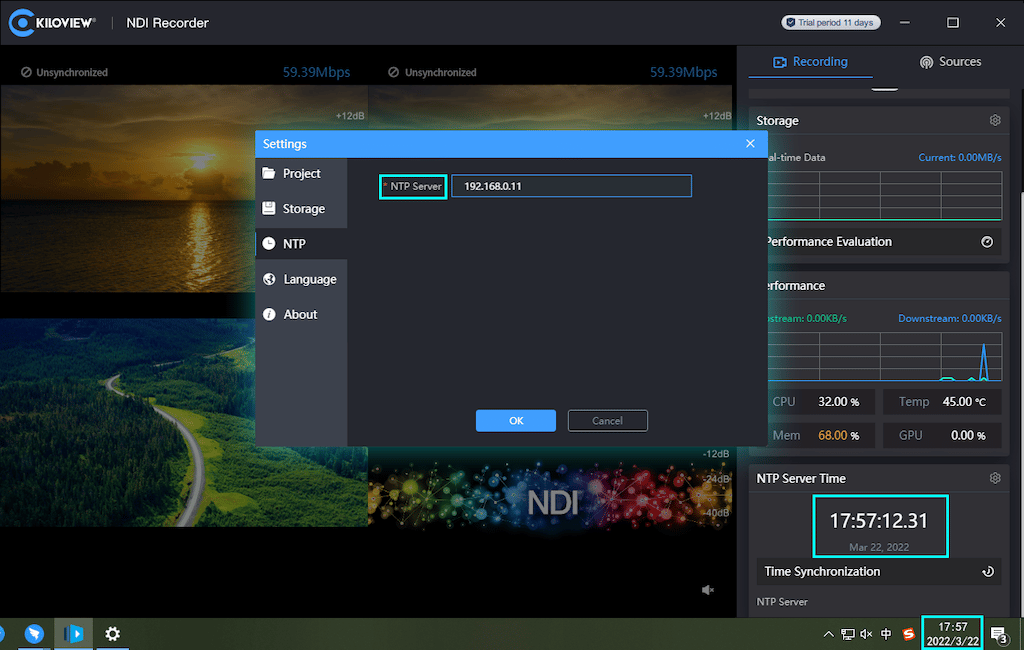Select Storage in Settings sidebar
This screenshot has height=650, width=1024.
point(303,209)
